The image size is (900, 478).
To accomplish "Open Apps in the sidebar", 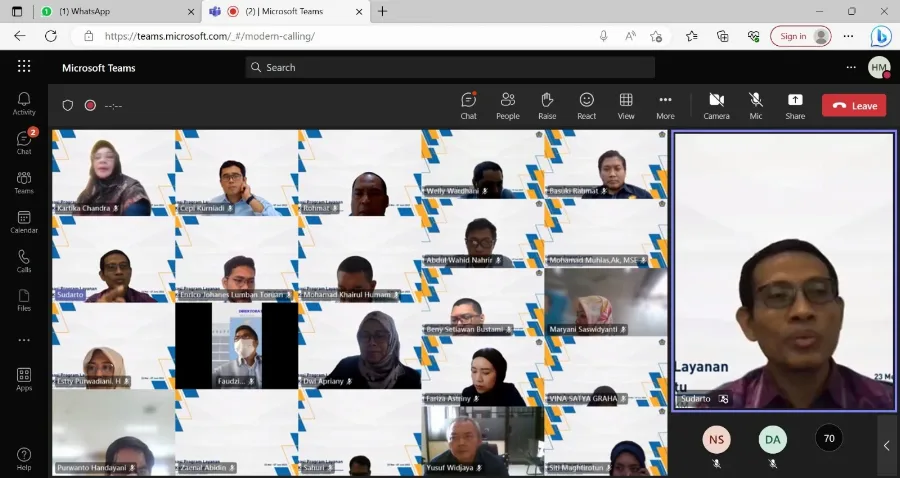I will 24,379.
